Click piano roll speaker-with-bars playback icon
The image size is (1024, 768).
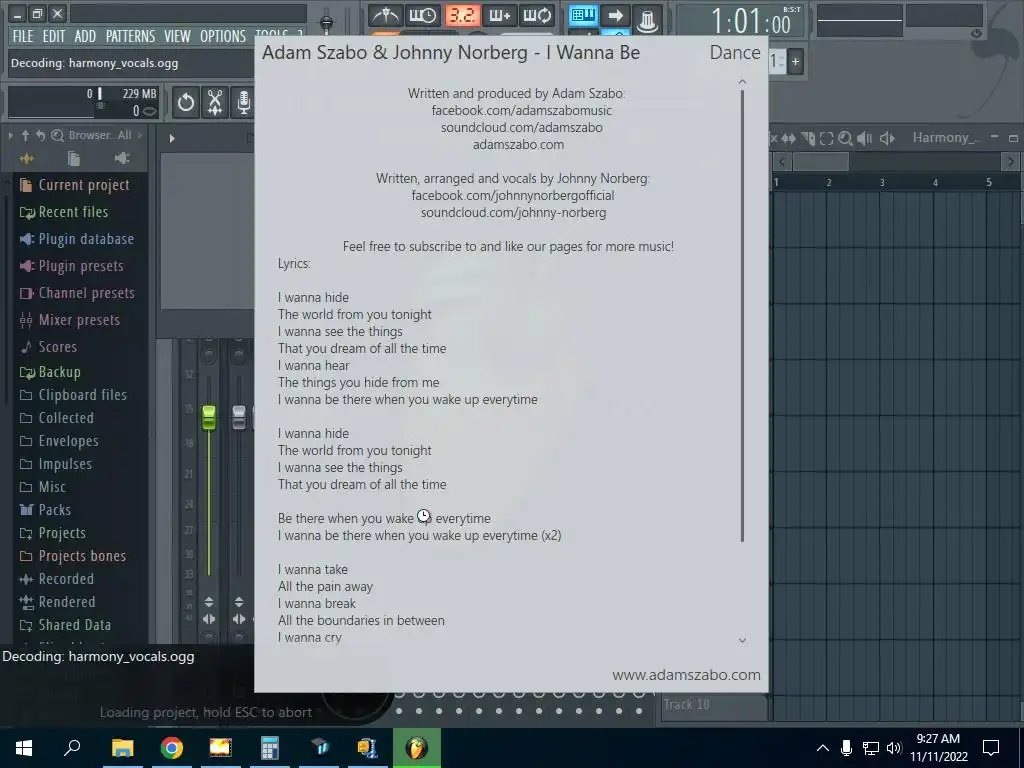pos(865,138)
